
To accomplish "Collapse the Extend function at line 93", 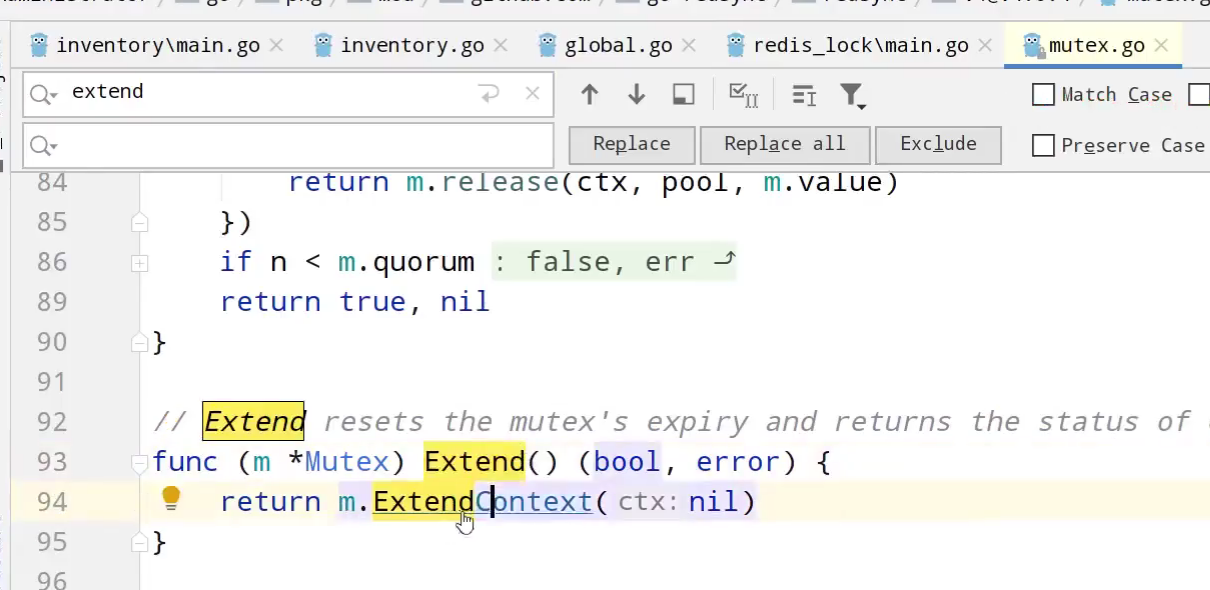I will pos(140,462).
